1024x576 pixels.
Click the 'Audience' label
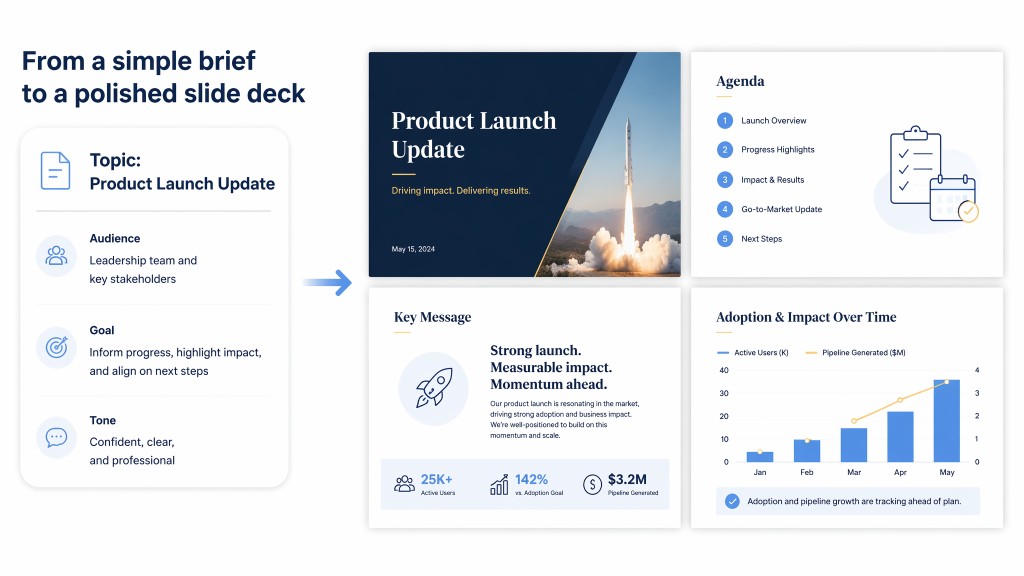pyautogui.click(x=115, y=238)
